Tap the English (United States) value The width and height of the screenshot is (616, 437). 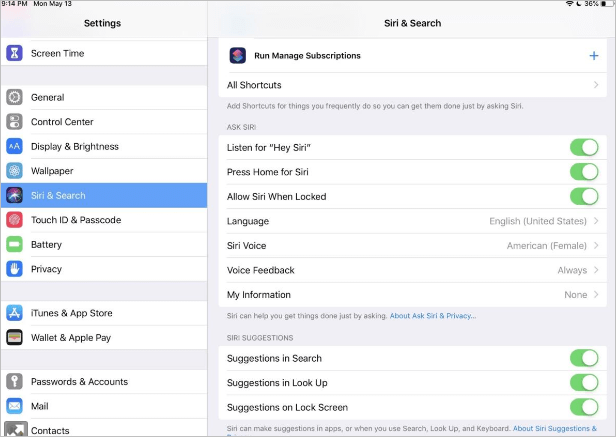click(537, 221)
